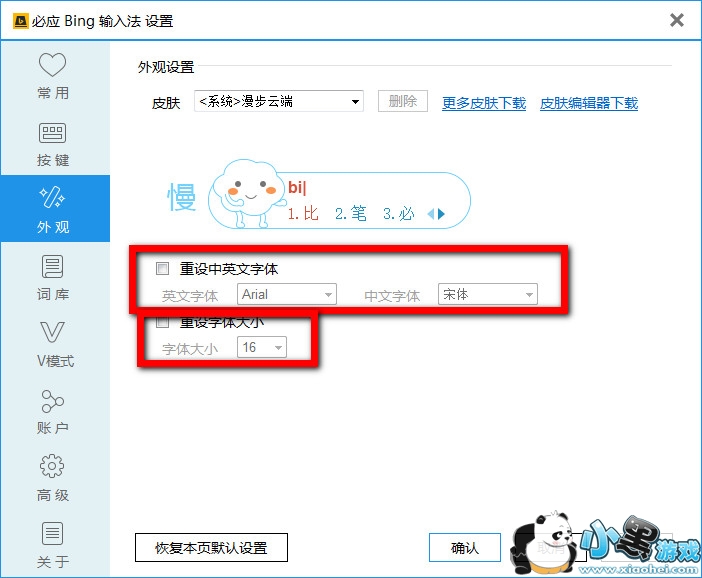Open 更多皮肤下载 link
Viewport: 702px width, 578px height.
pos(484,103)
